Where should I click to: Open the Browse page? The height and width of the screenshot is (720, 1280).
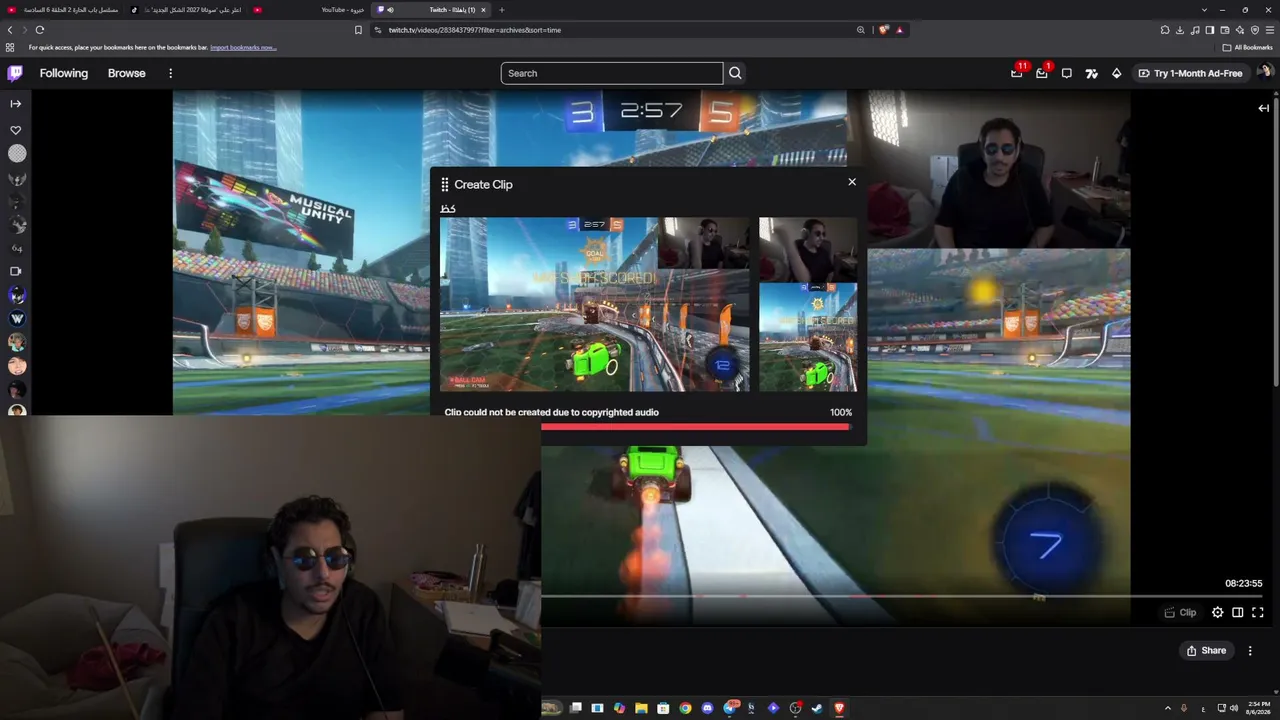pos(127,73)
